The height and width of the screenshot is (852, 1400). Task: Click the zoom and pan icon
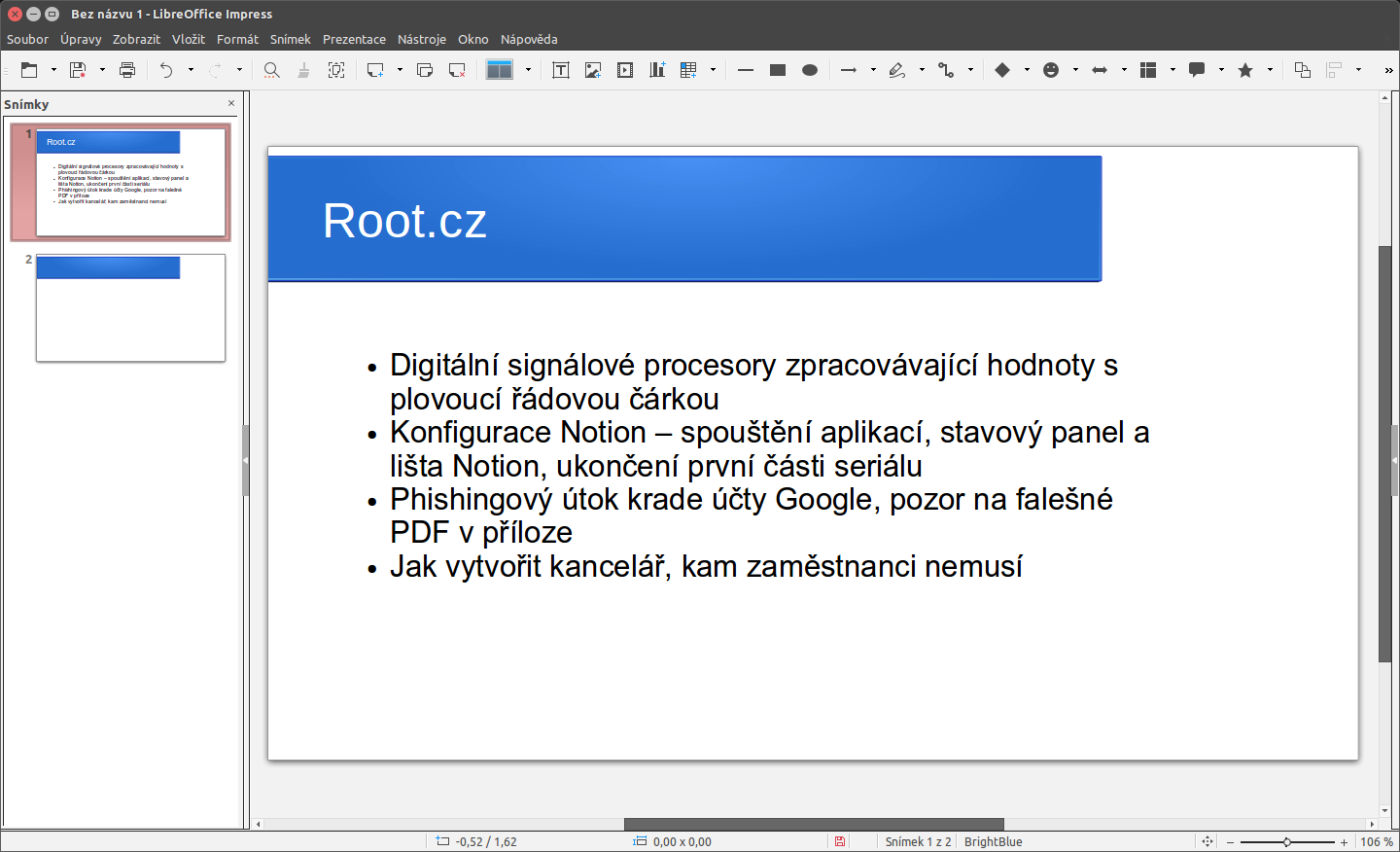336,70
